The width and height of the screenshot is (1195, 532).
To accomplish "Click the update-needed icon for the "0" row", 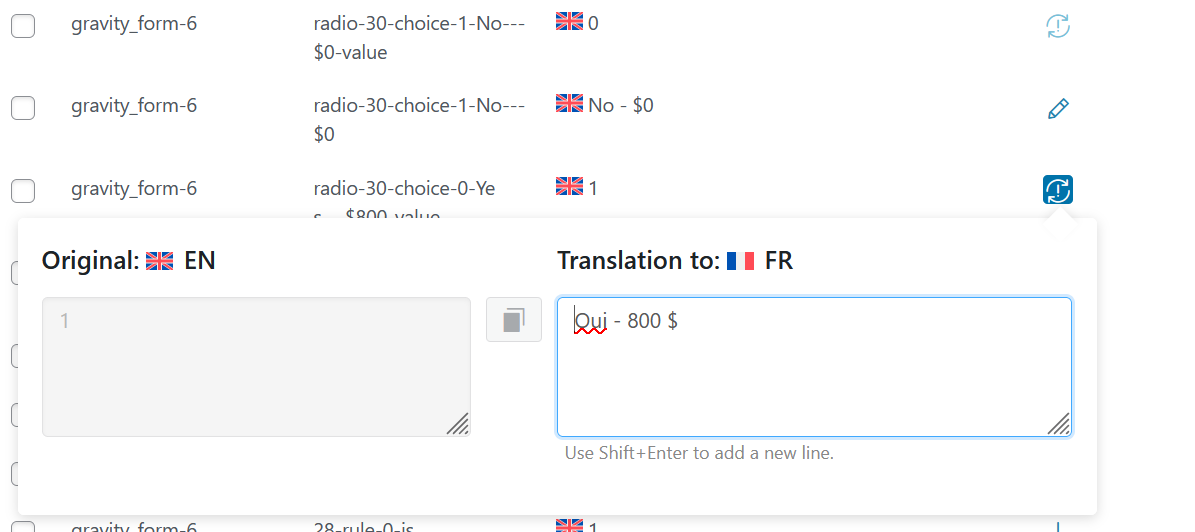I will click(1058, 26).
